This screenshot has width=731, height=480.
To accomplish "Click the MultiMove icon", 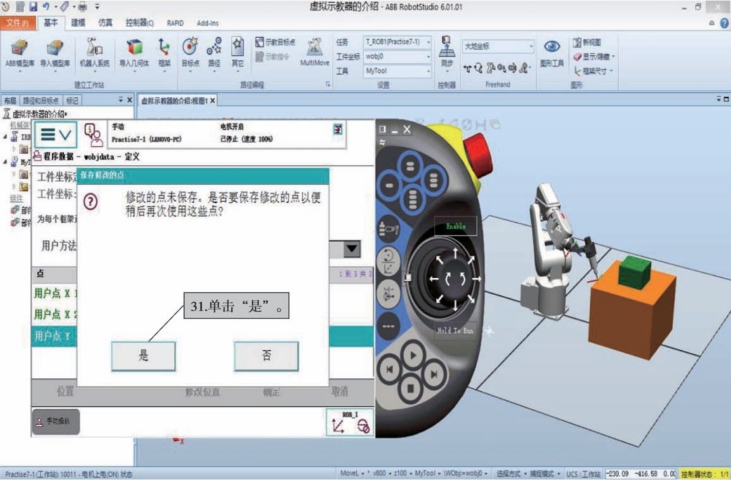I will (315, 53).
